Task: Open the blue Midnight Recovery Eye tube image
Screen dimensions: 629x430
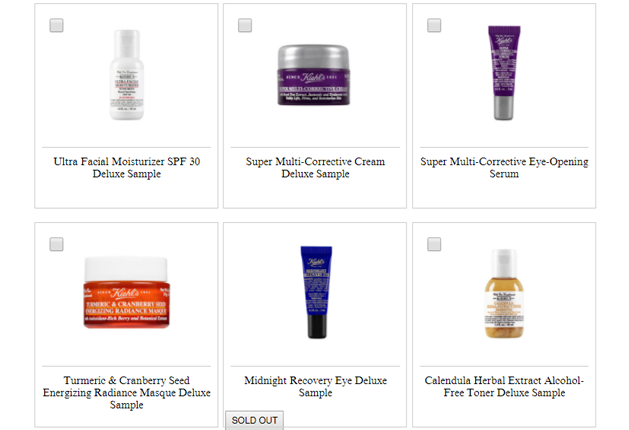Action: (x=316, y=292)
